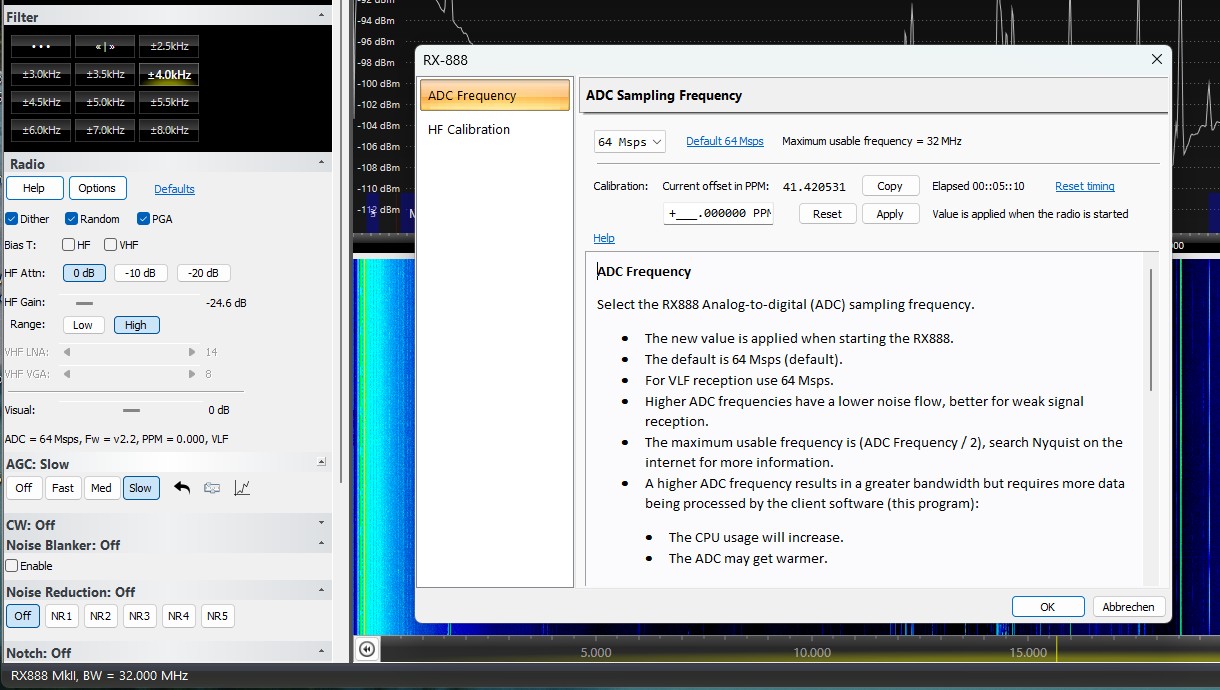Set HF Attn to -10 dB
Screen dimensions: 1220x690
(141, 273)
